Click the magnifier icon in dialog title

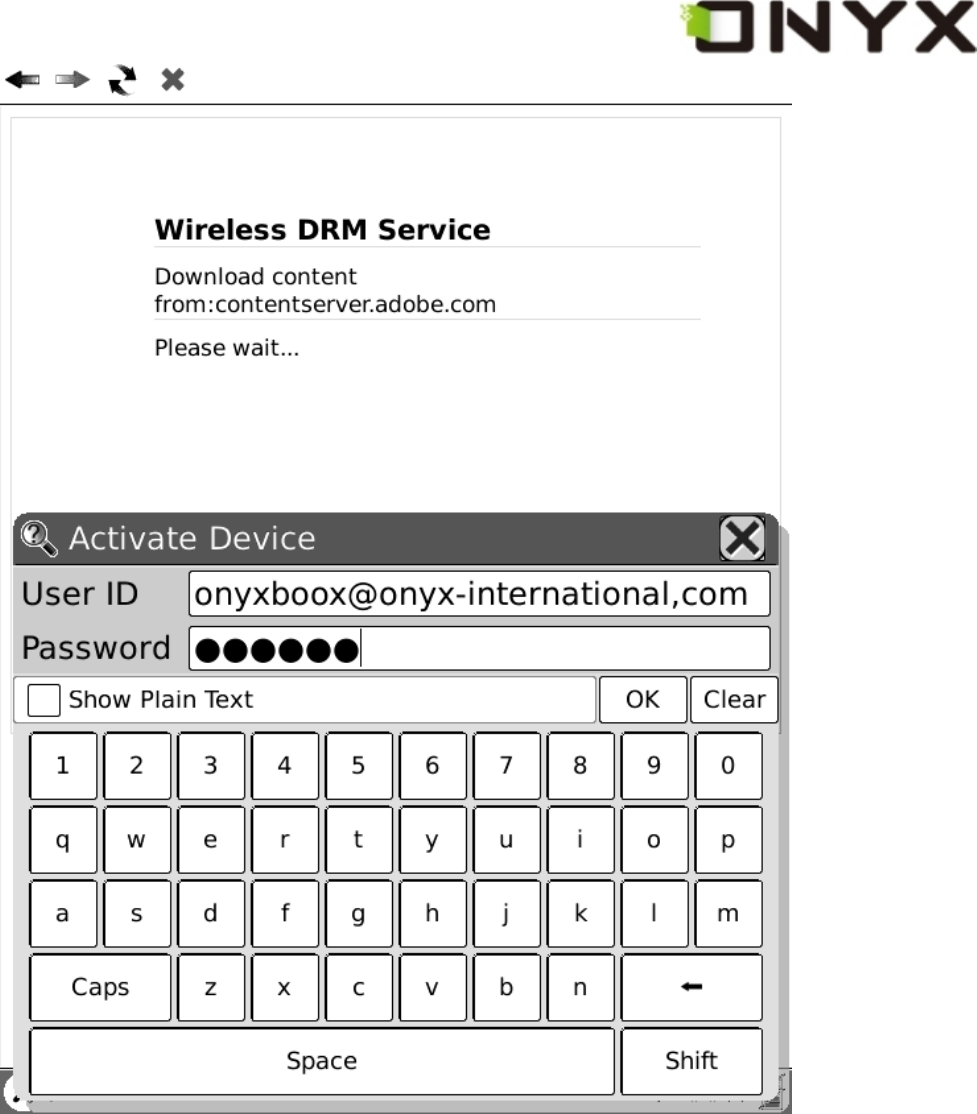point(38,539)
